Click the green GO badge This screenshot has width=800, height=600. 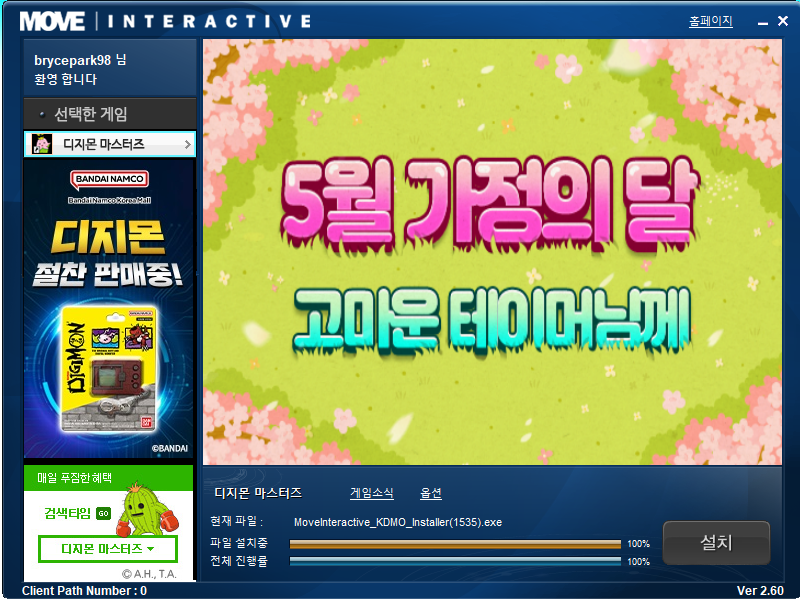click(x=104, y=513)
